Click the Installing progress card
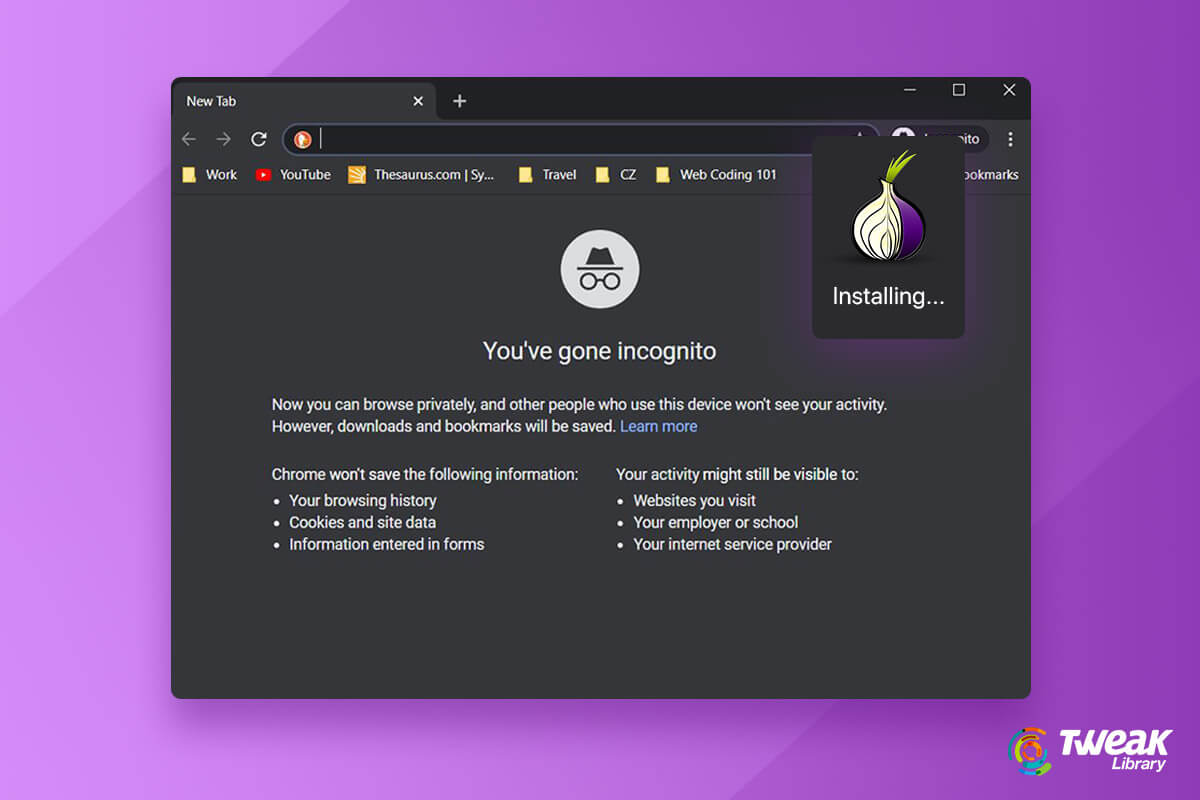Screen dimensions: 1200x800 [x=888, y=296]
